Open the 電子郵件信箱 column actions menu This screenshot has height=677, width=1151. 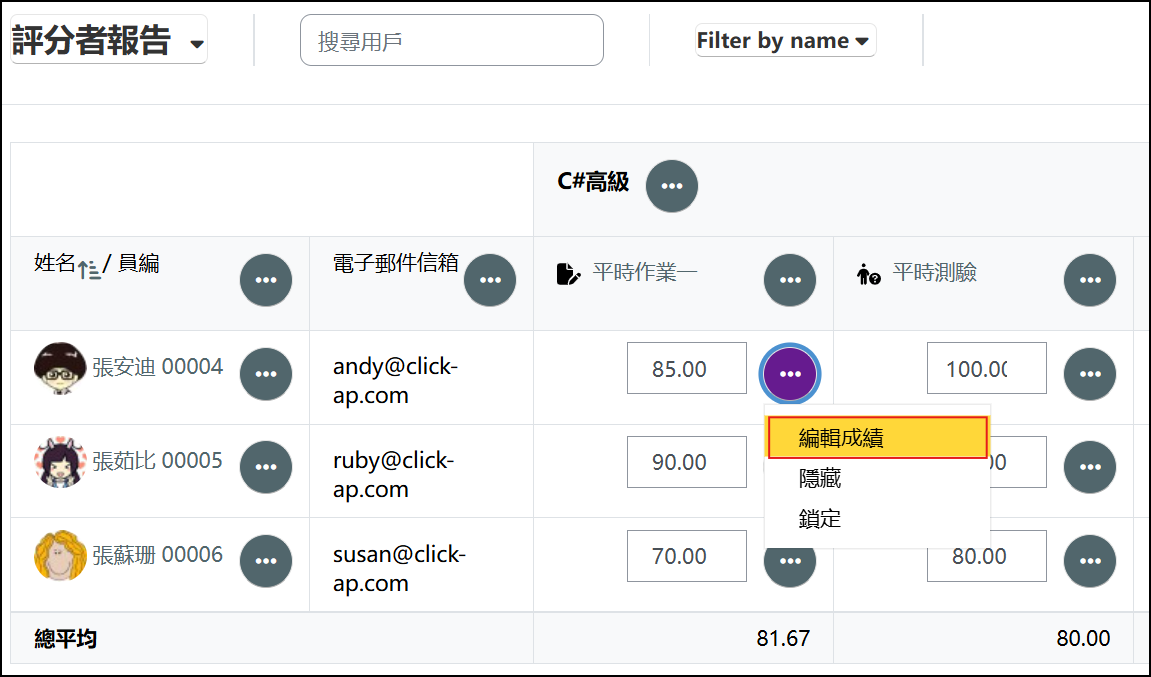point(490,280)
